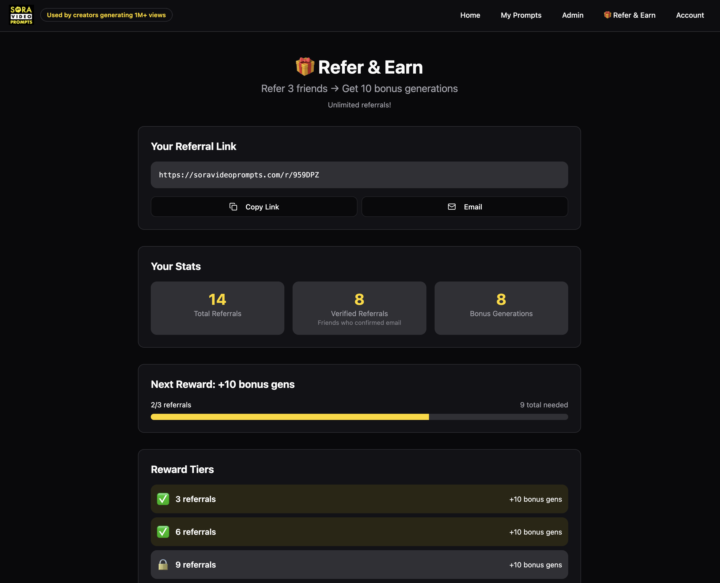Screen dimensions: 720x583
Task: Click the gift icon in the navigation bar
Action: point(607,15)
